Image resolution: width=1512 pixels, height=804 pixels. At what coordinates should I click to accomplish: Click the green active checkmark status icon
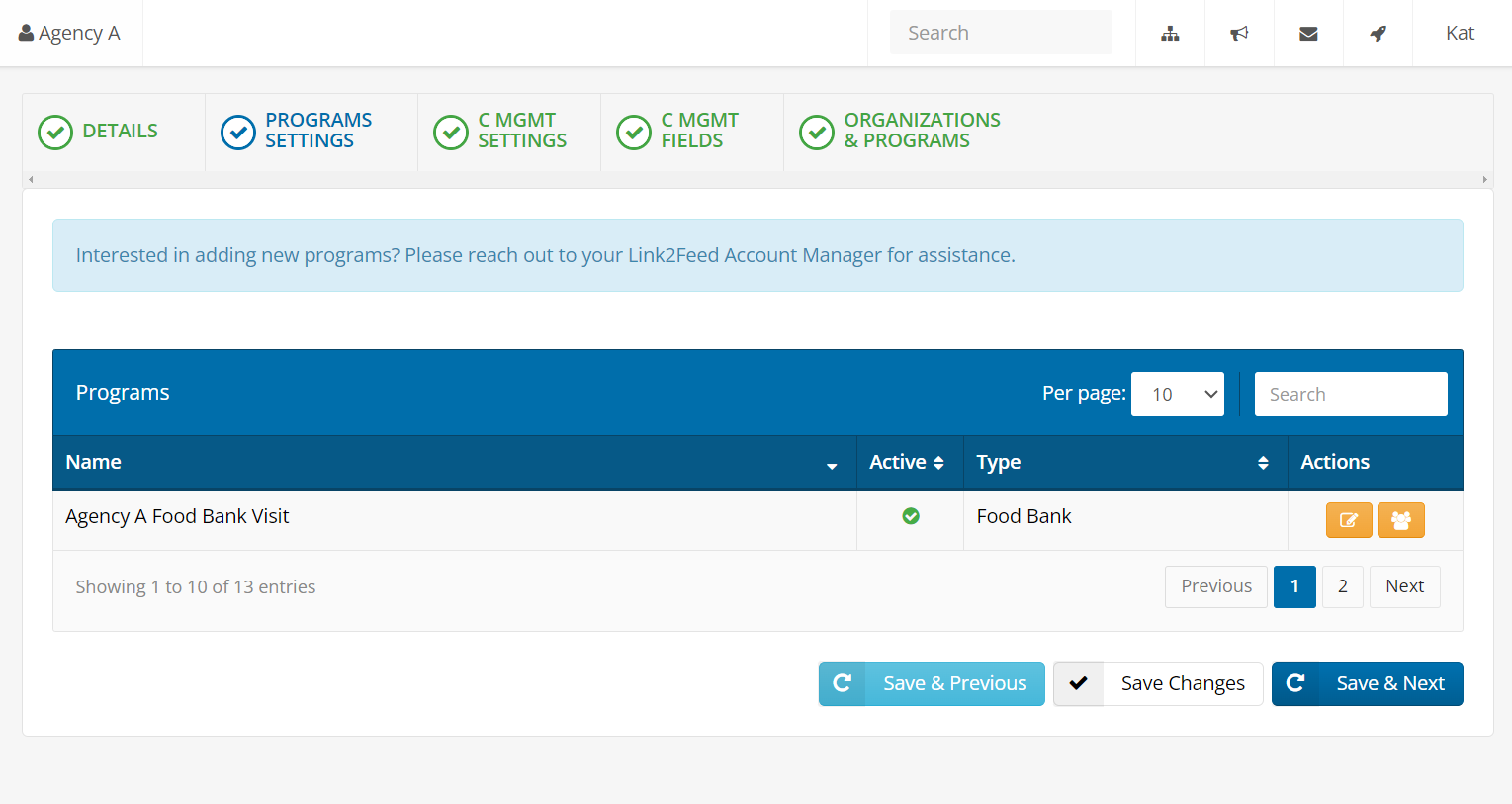[911, 516]
